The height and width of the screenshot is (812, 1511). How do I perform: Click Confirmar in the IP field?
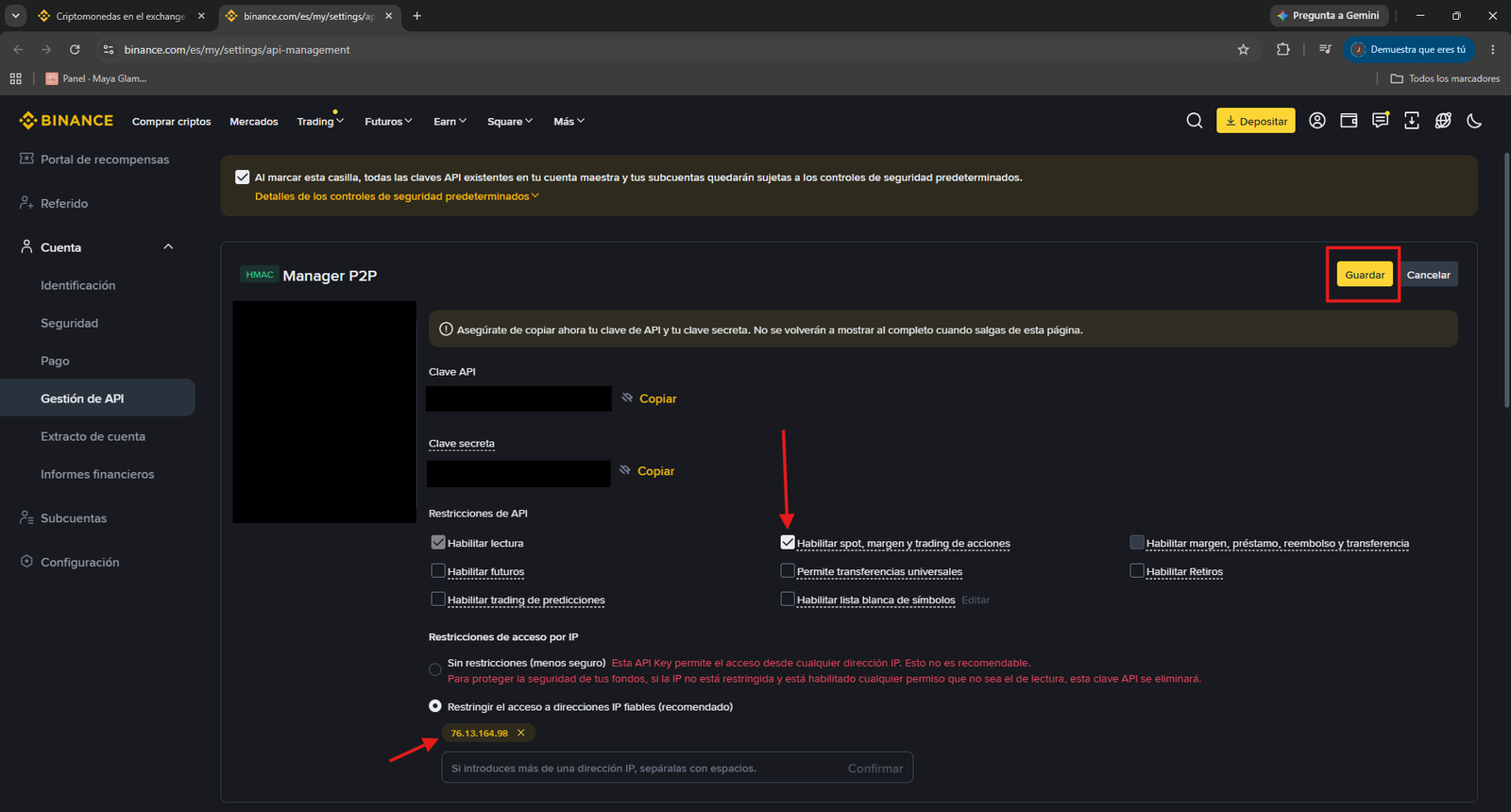[x=875, y=769]
